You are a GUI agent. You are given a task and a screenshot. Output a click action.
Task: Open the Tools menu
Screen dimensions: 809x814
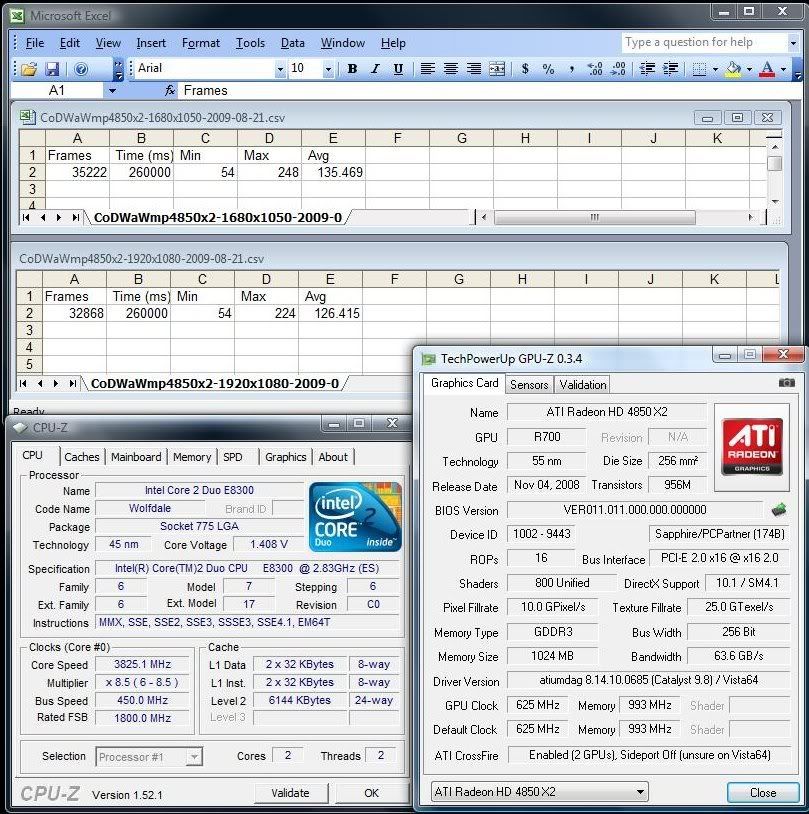250,43
